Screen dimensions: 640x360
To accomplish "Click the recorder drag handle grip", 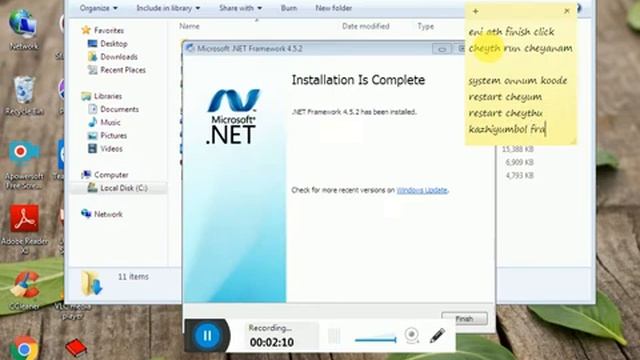I will coord(334,336).
